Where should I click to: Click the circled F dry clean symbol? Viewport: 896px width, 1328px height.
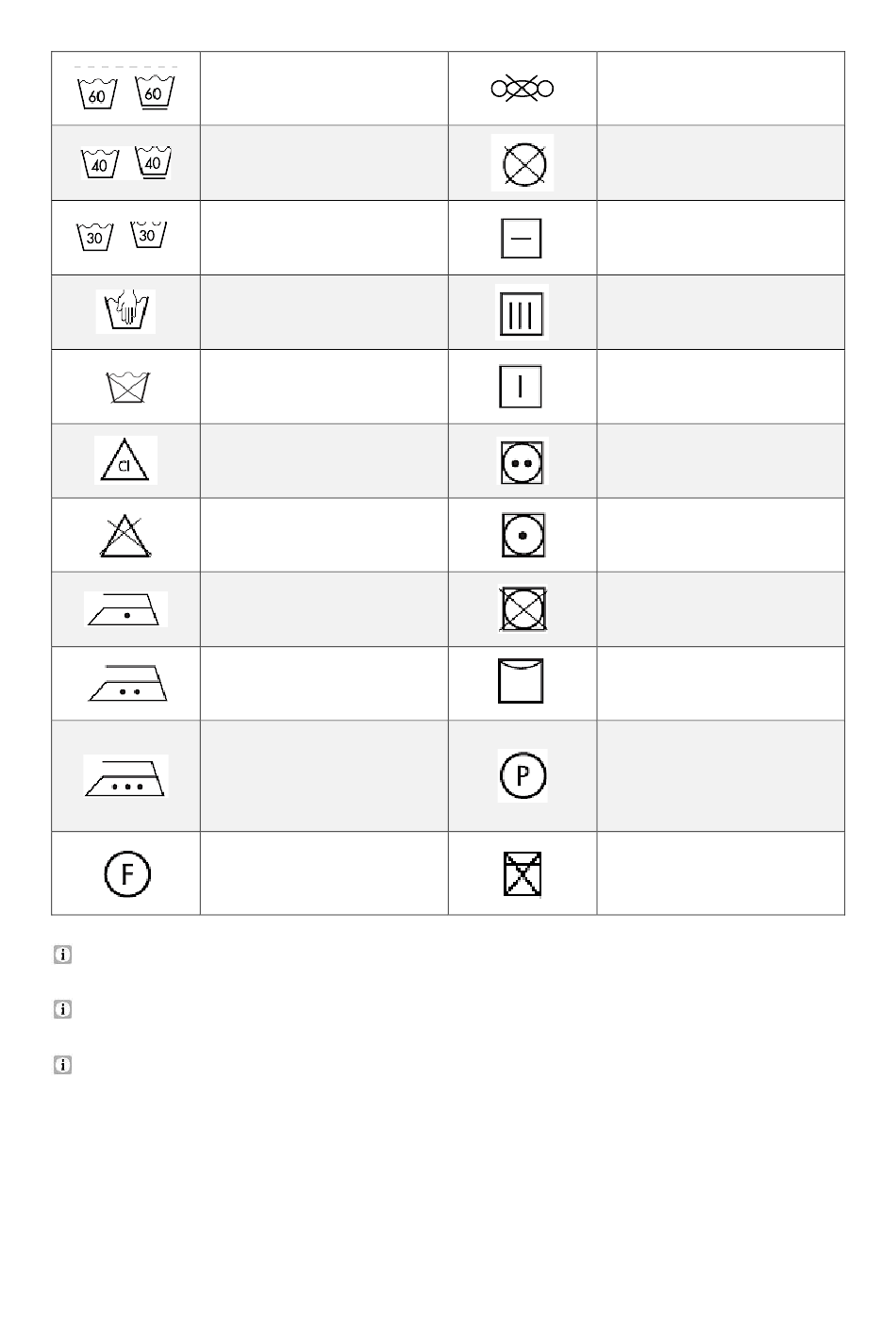[126, 873]
